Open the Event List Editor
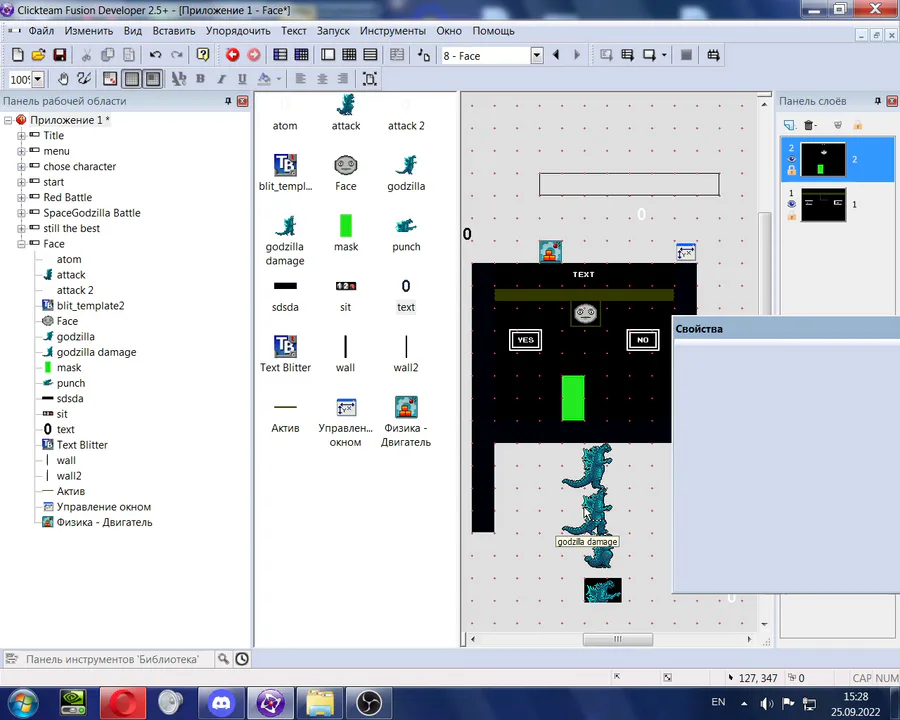 [x=370, y=55]
